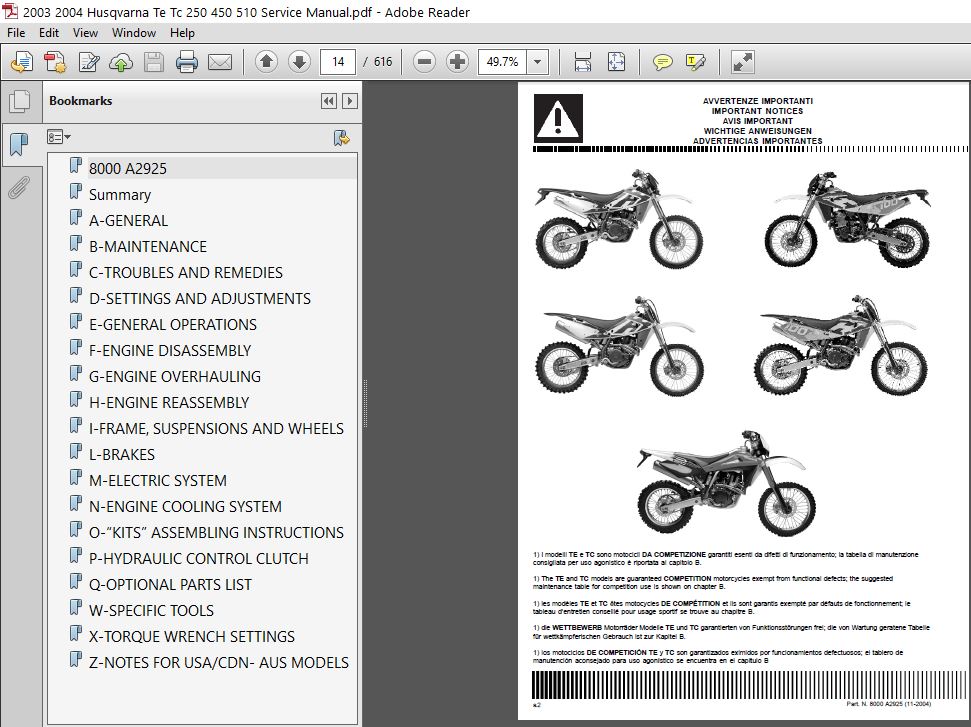Screen dimensions: 971x727
Task: Open X-TORQUE WRENCH SETTINGS bookmark
Action: coord(192,637)
